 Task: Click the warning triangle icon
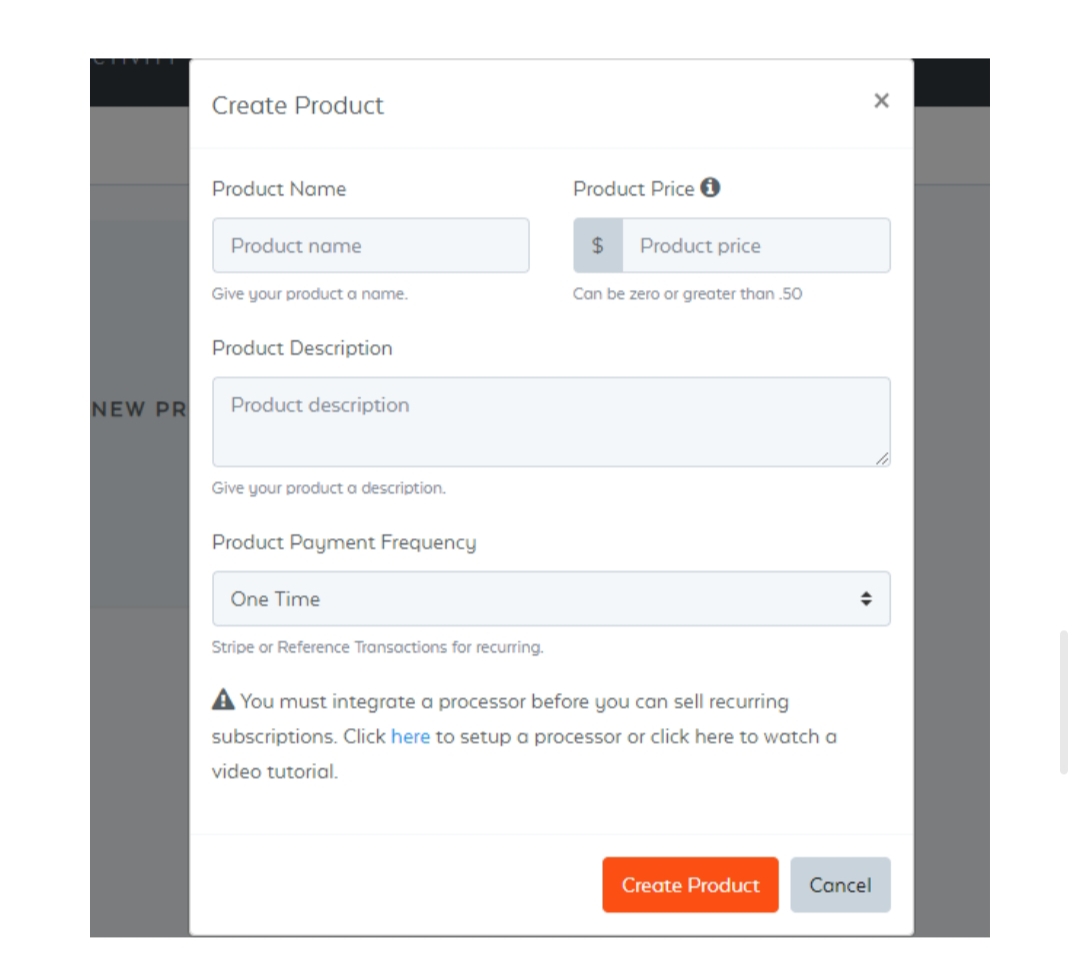click(223, 700)
